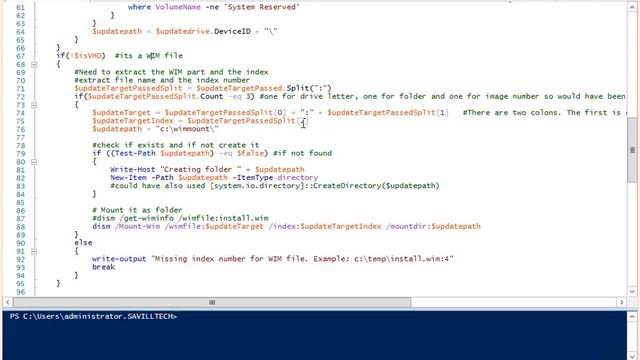
Task: Click horizontal scrollbar right arrow
Action: coord(621,302)
